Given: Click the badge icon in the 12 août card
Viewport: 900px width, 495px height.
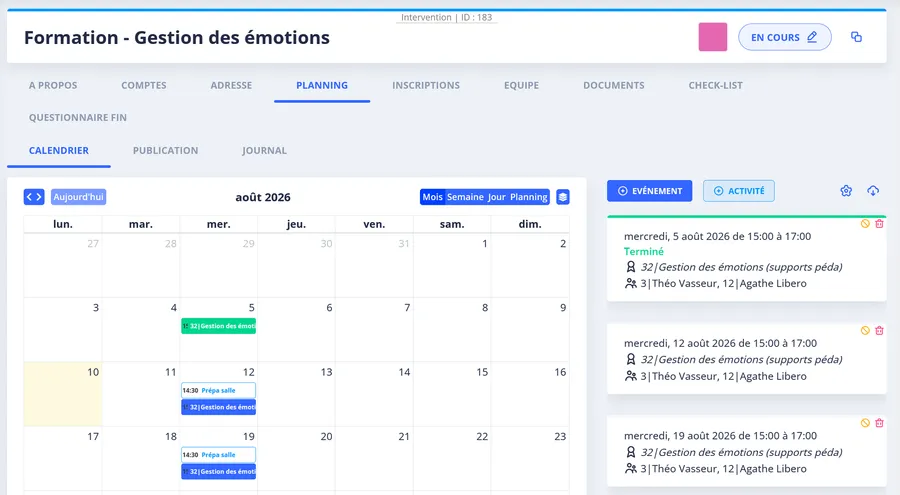Looking at the screenshot, I should click(631, 359).
